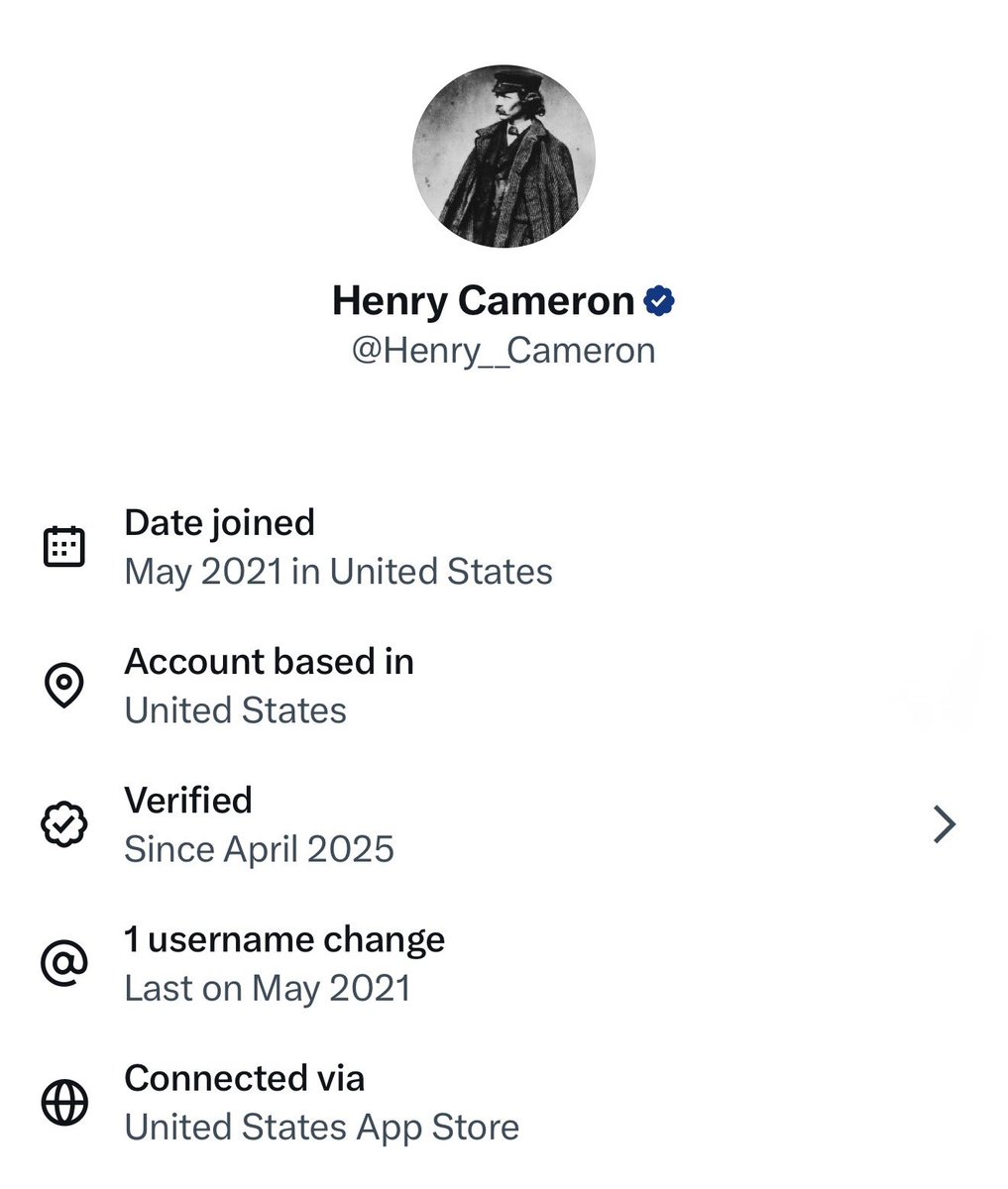This screenshot has width=1008, height=1189.
Task: Click the Since April 2025 text
Action: [x=259, y=850]
